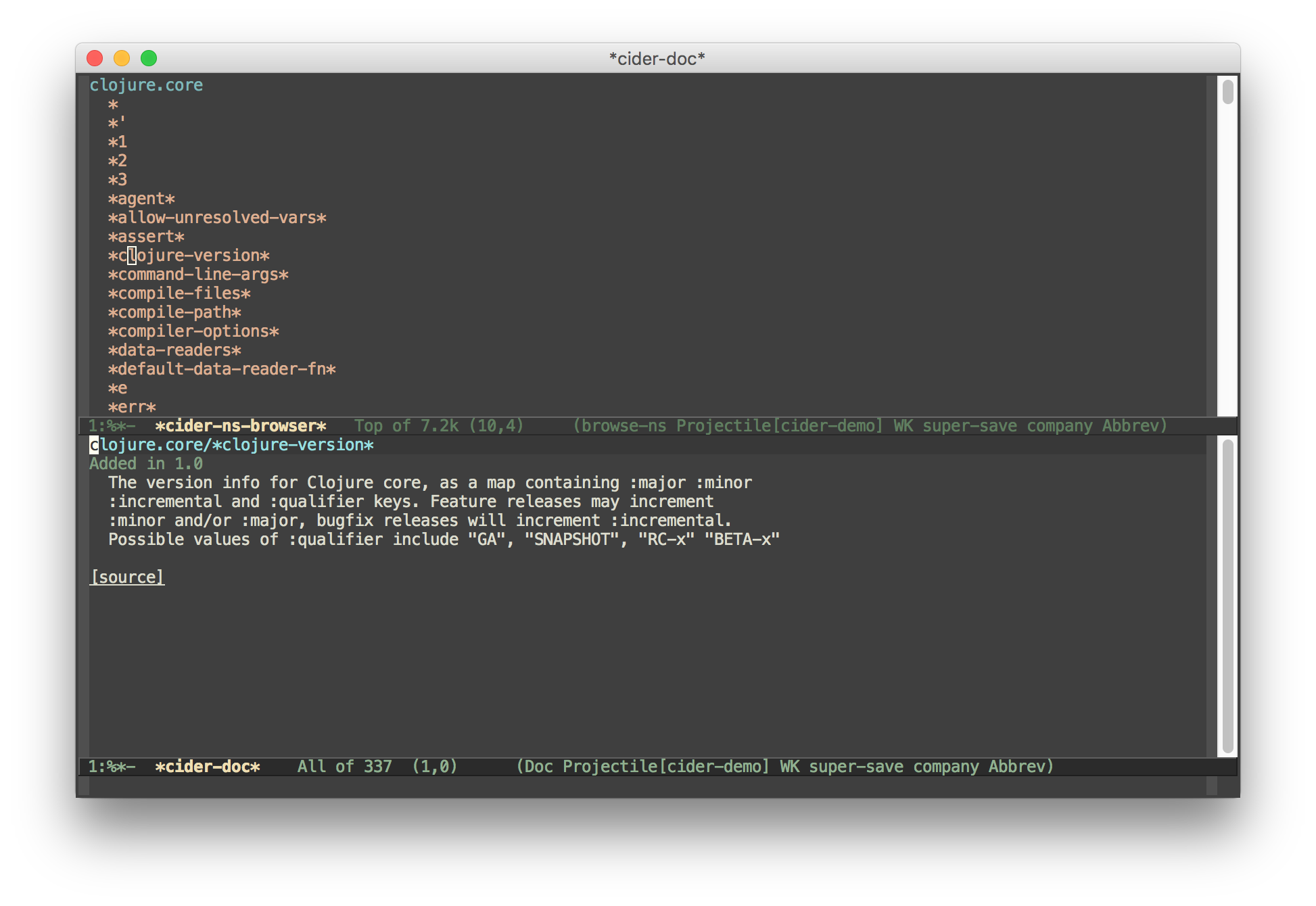Click the "Possible values of :qualifier" doc line
Viewport: 1316px width, 906px height.
444,540
